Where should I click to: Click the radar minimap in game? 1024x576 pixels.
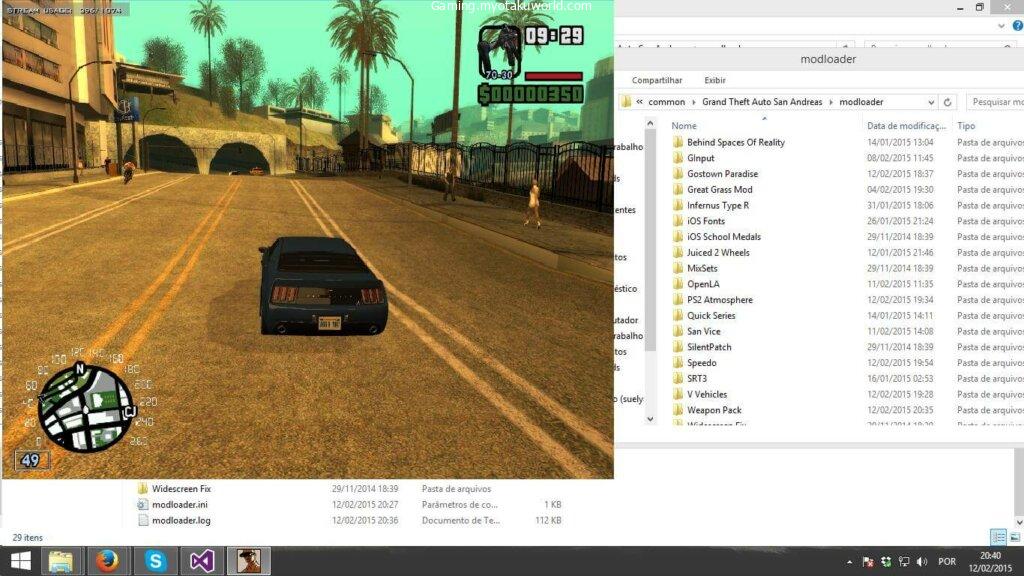coord(85,409)
